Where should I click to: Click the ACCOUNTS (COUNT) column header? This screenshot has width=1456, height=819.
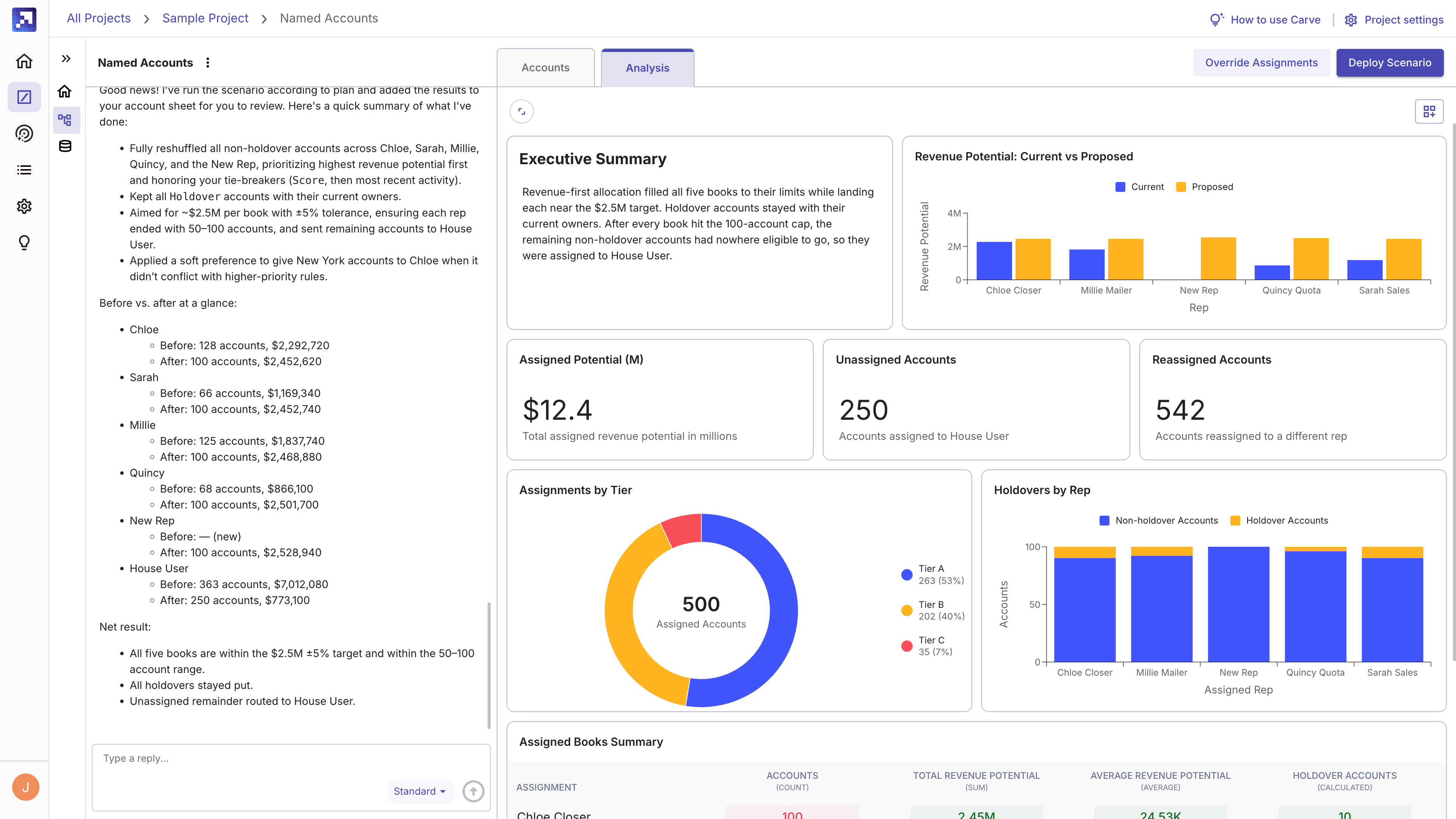click(x=792, y=781)
